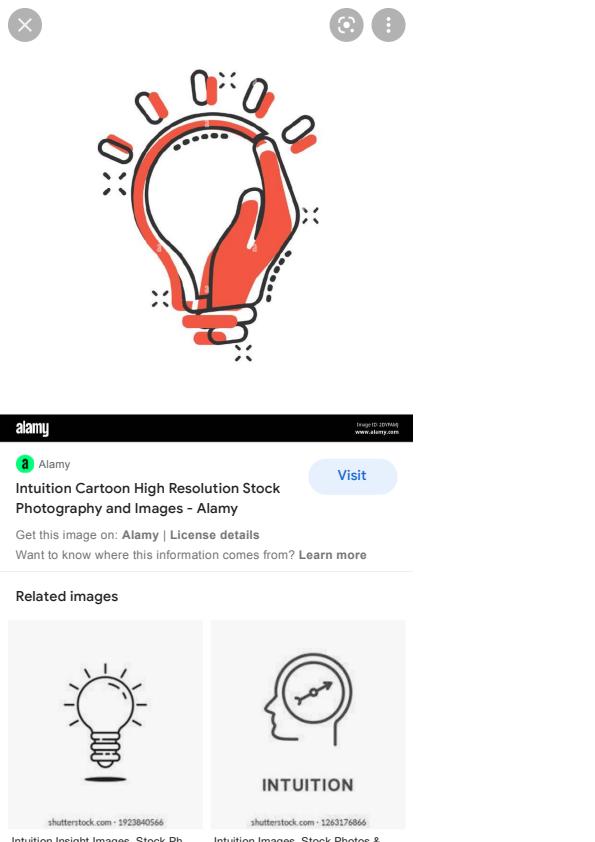Click the Related images heading
This screenshot has width=595, height=842.
click(x=67, y=596)
